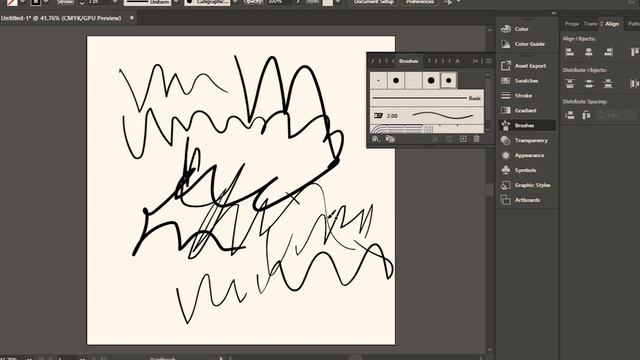Open the Artboards panel
640x360 pixels.
click(x=527, y=200)
